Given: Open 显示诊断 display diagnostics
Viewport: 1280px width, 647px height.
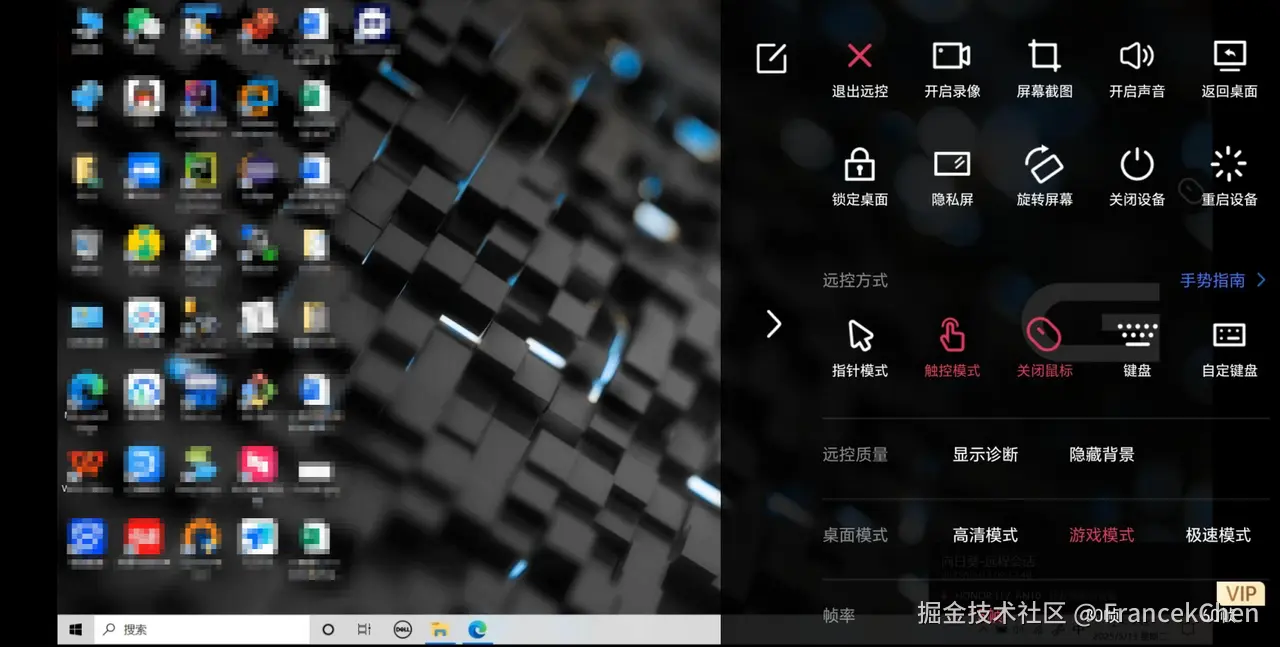Looking at the screenshot, I should pyautogui.click(x=985, y=454).
